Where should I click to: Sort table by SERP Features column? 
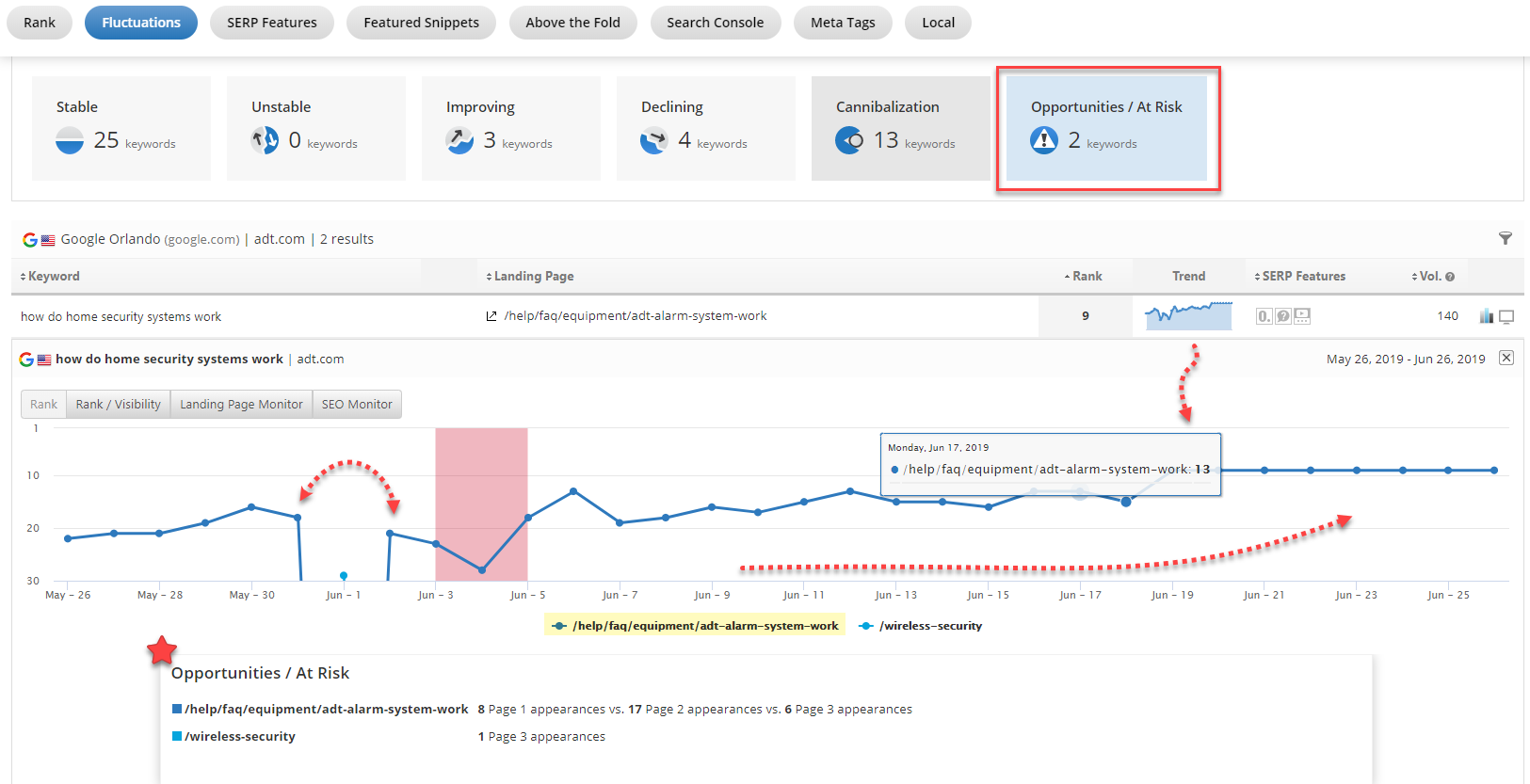[1300, 277]
